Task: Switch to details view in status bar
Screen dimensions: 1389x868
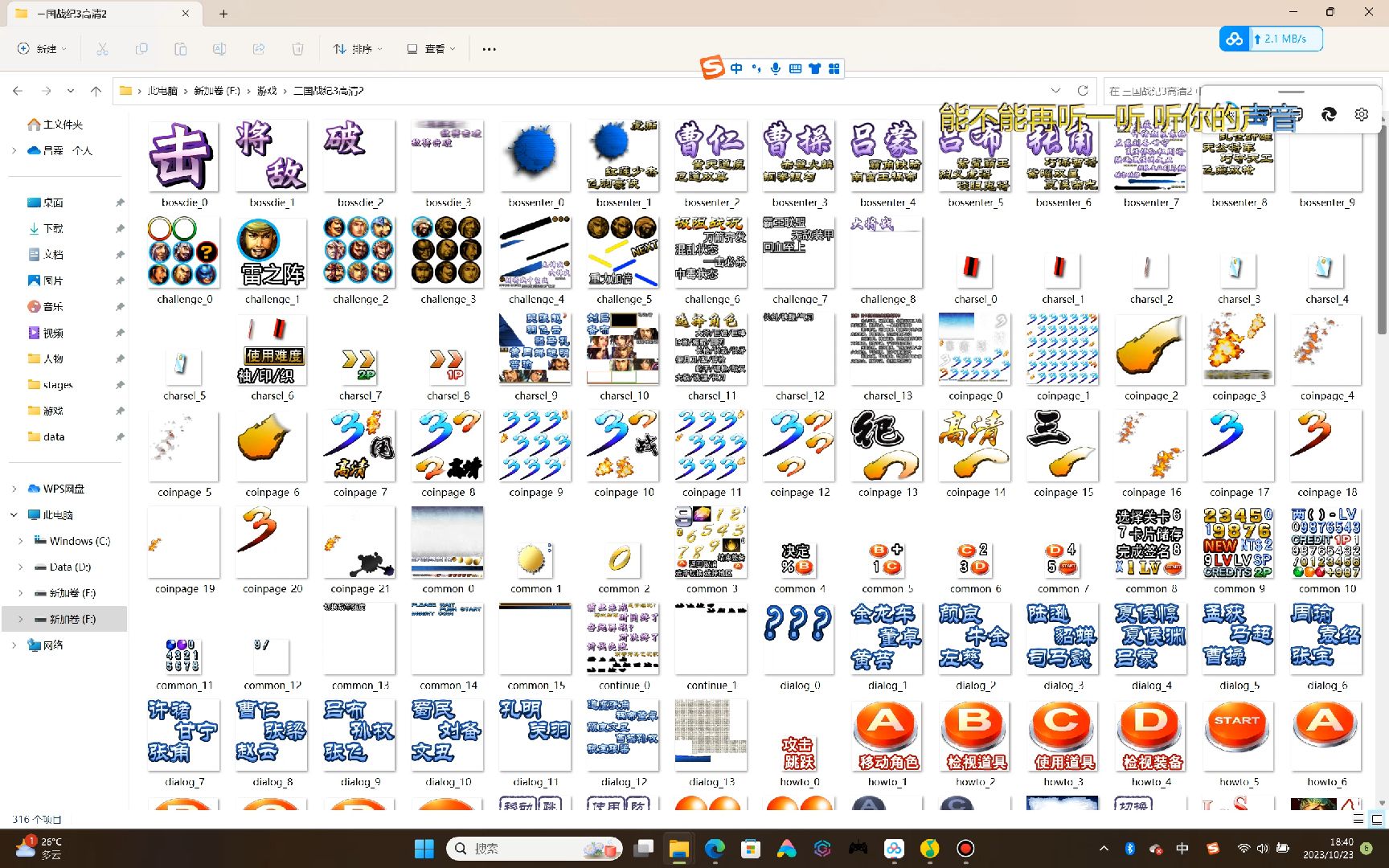Action: 1358,820
